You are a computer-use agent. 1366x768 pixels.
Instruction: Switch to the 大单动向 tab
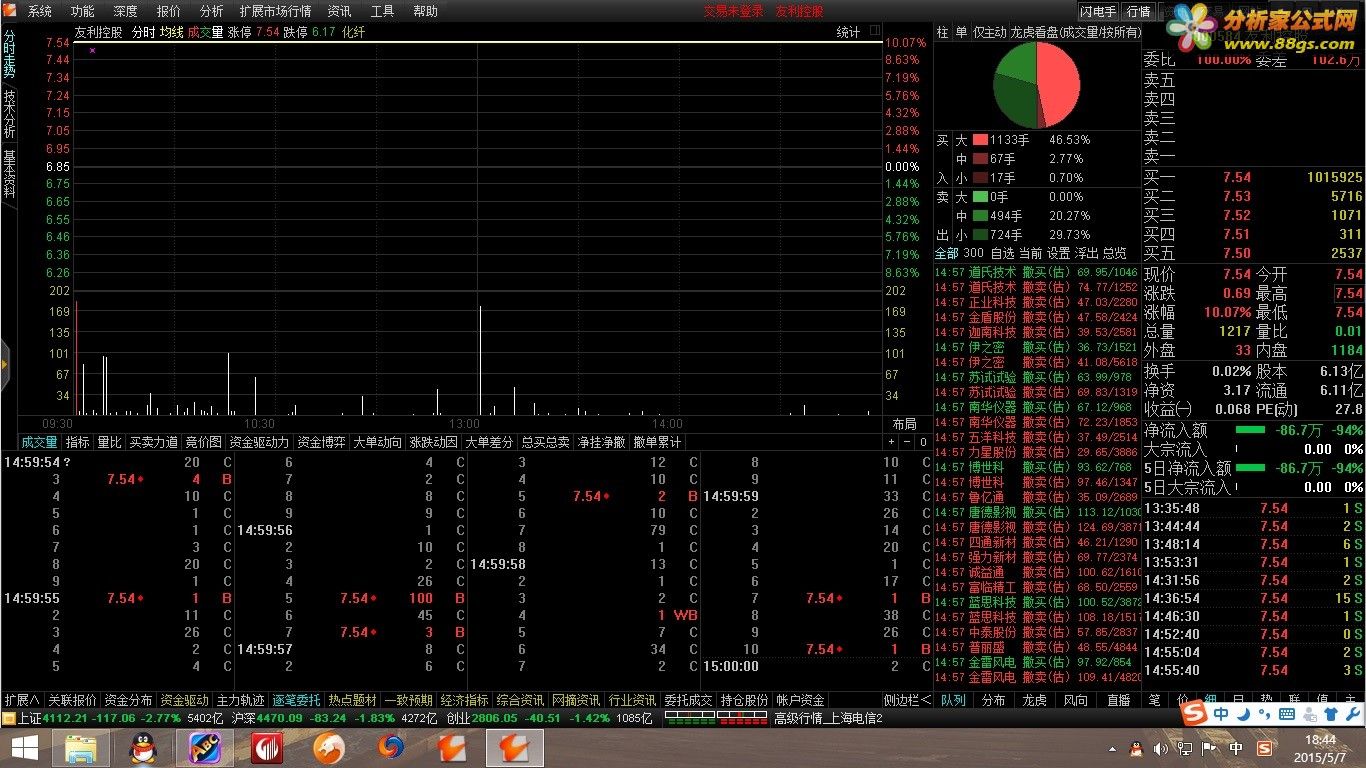click(x=378, y=442)
